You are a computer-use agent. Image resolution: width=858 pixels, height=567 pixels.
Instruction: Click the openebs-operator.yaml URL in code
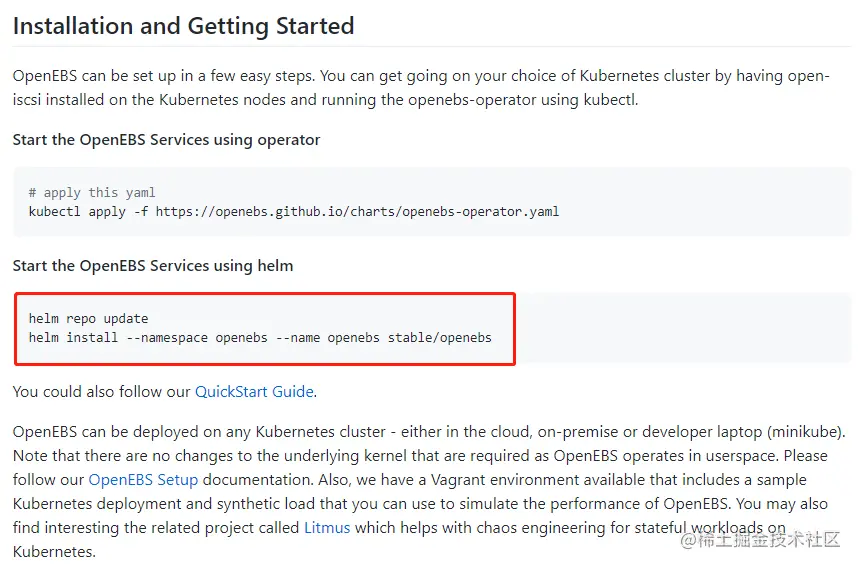(357, 211)
